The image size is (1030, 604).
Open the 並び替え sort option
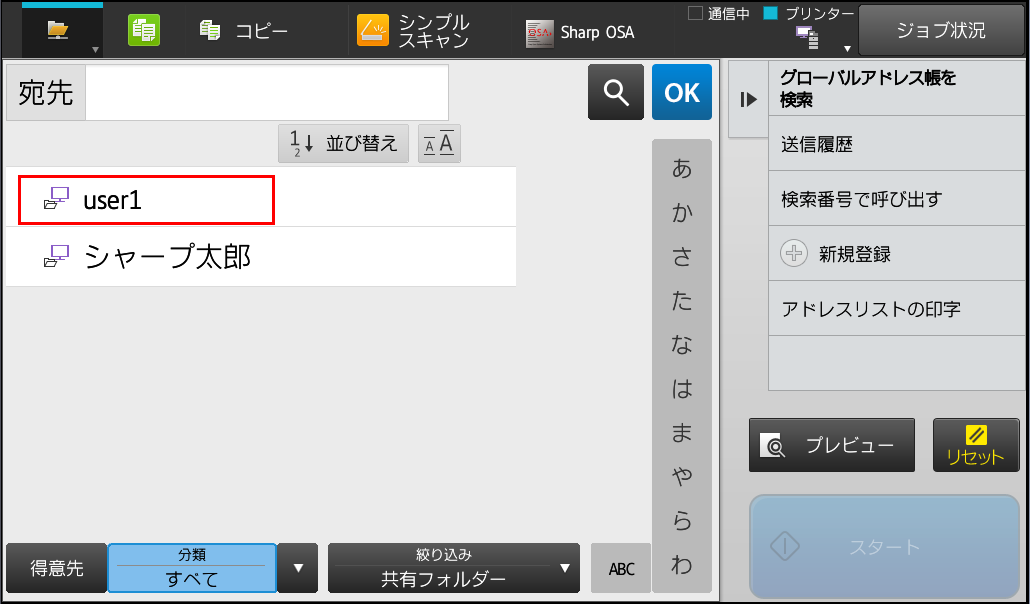[x=344, y=143]
